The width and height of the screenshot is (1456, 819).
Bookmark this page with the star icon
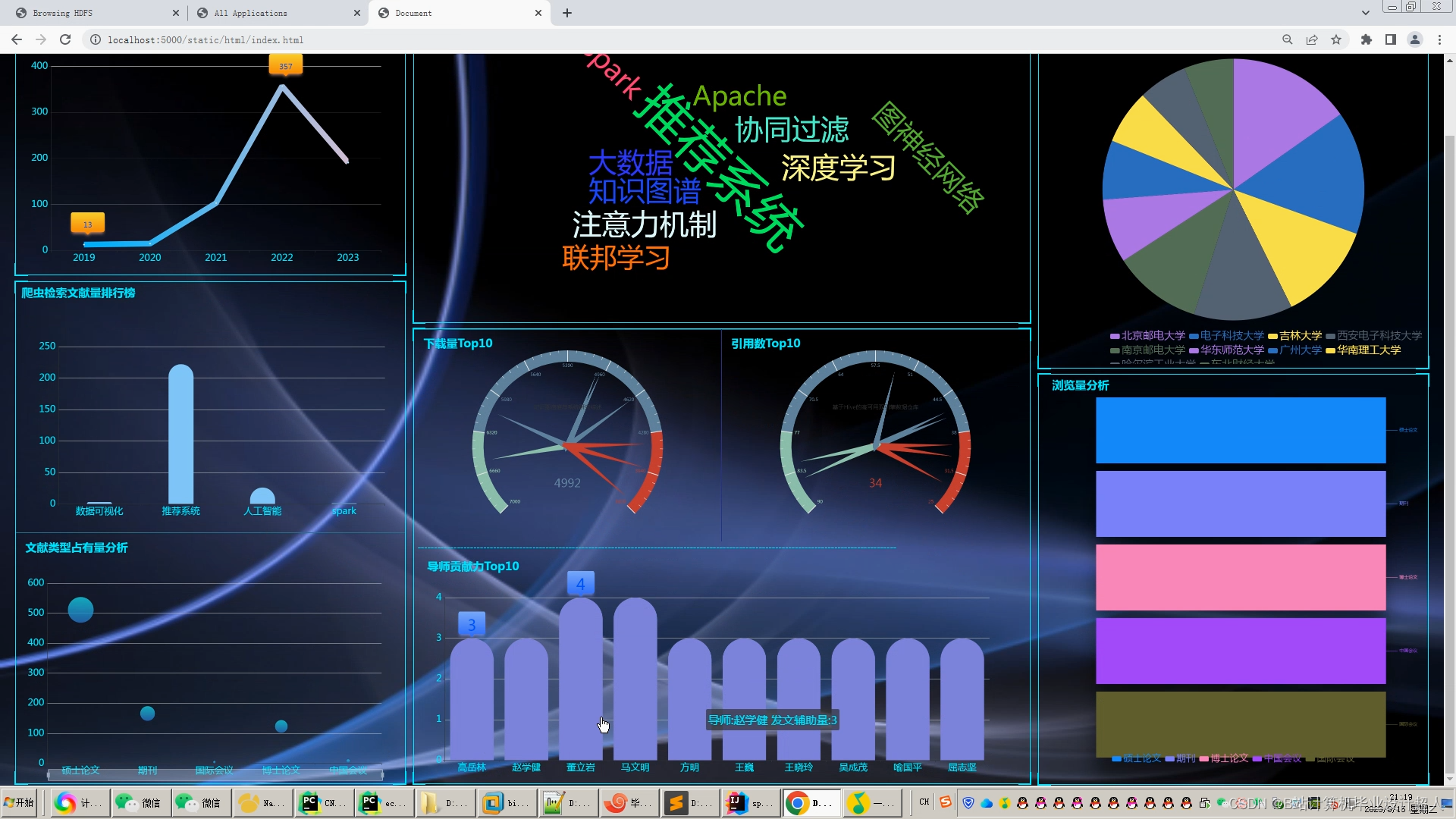tap(1336, 39)
